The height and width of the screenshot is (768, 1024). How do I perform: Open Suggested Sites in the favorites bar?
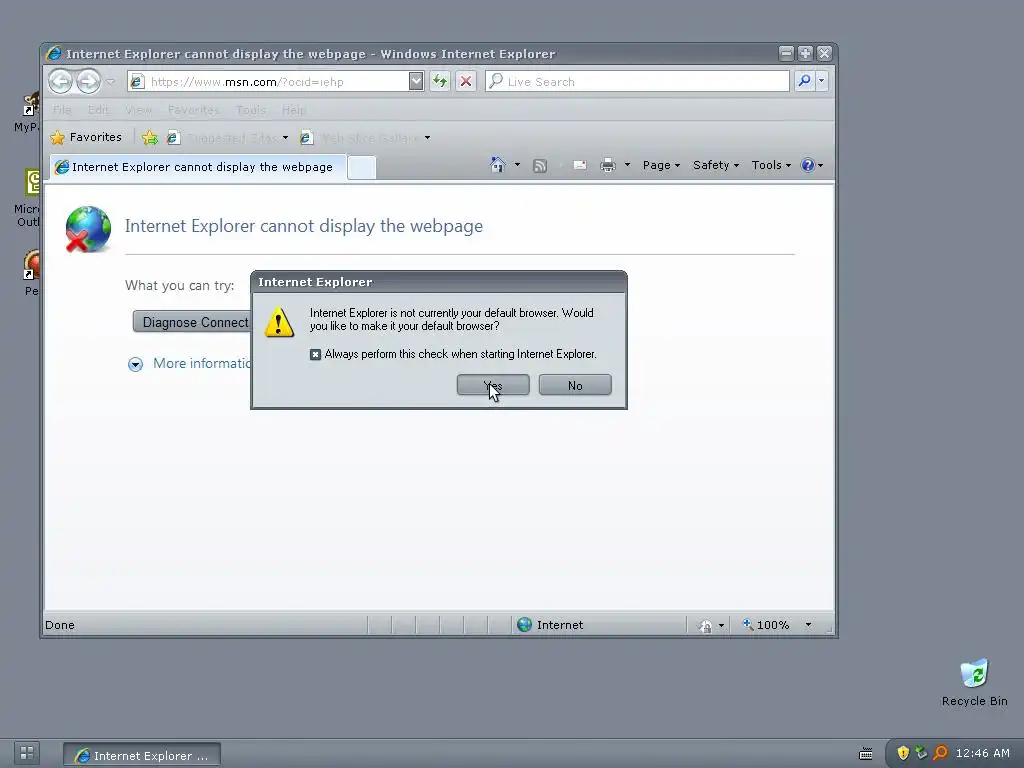click(x=226, y=138)
